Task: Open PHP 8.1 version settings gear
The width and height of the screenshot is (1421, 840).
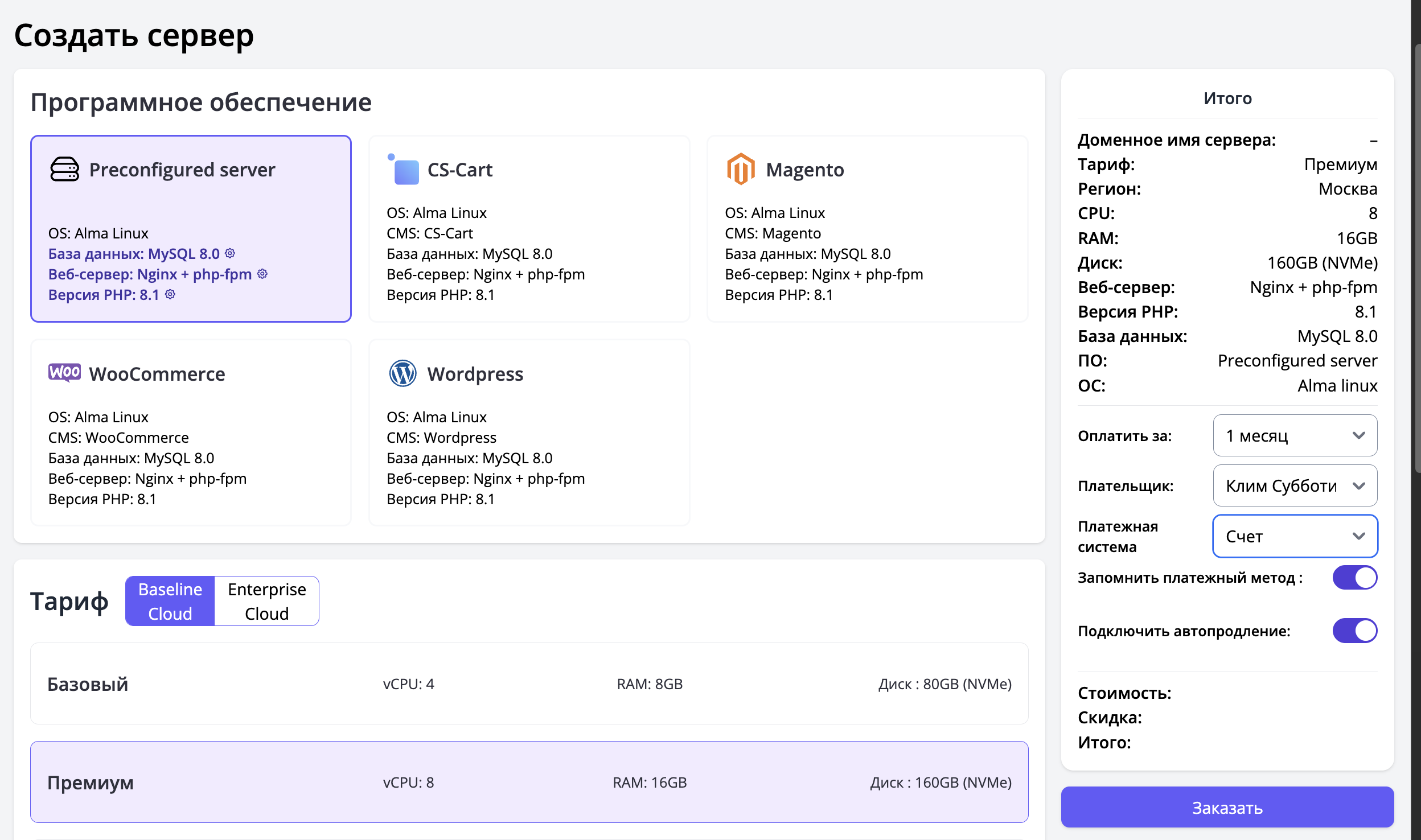Action: [170, 294]
